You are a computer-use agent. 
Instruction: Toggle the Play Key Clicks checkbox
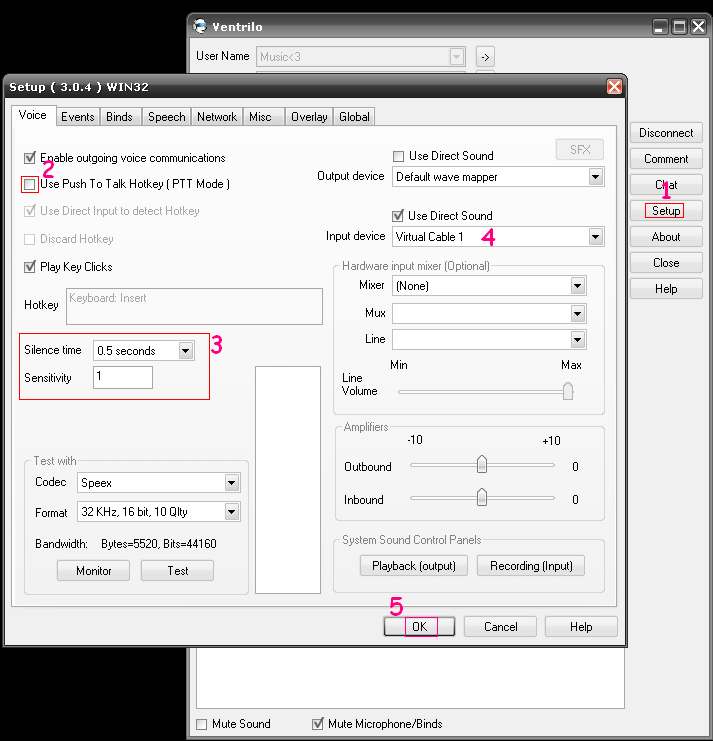(30, 267)
